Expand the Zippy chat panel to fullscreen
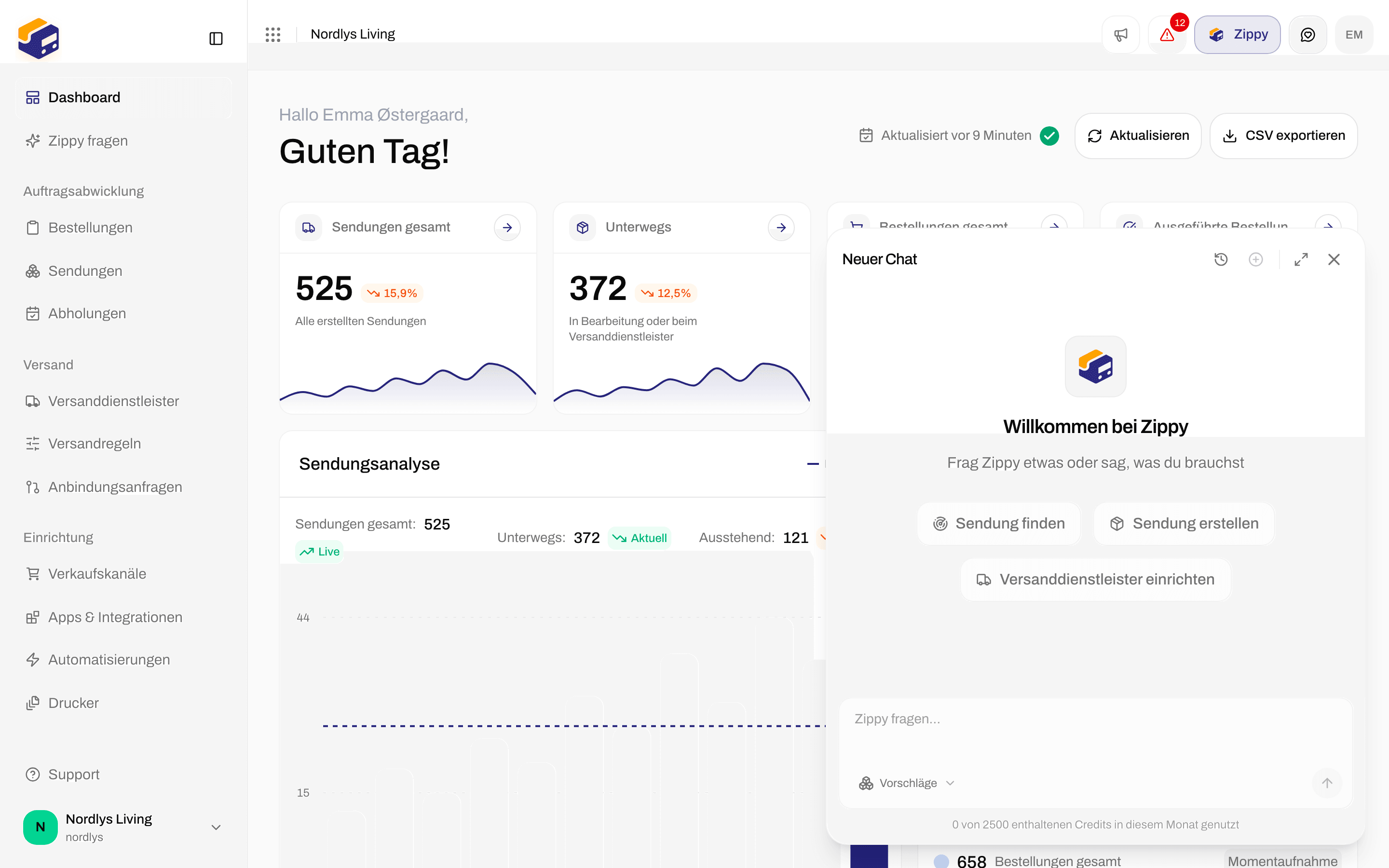 tap(1301, 259)
